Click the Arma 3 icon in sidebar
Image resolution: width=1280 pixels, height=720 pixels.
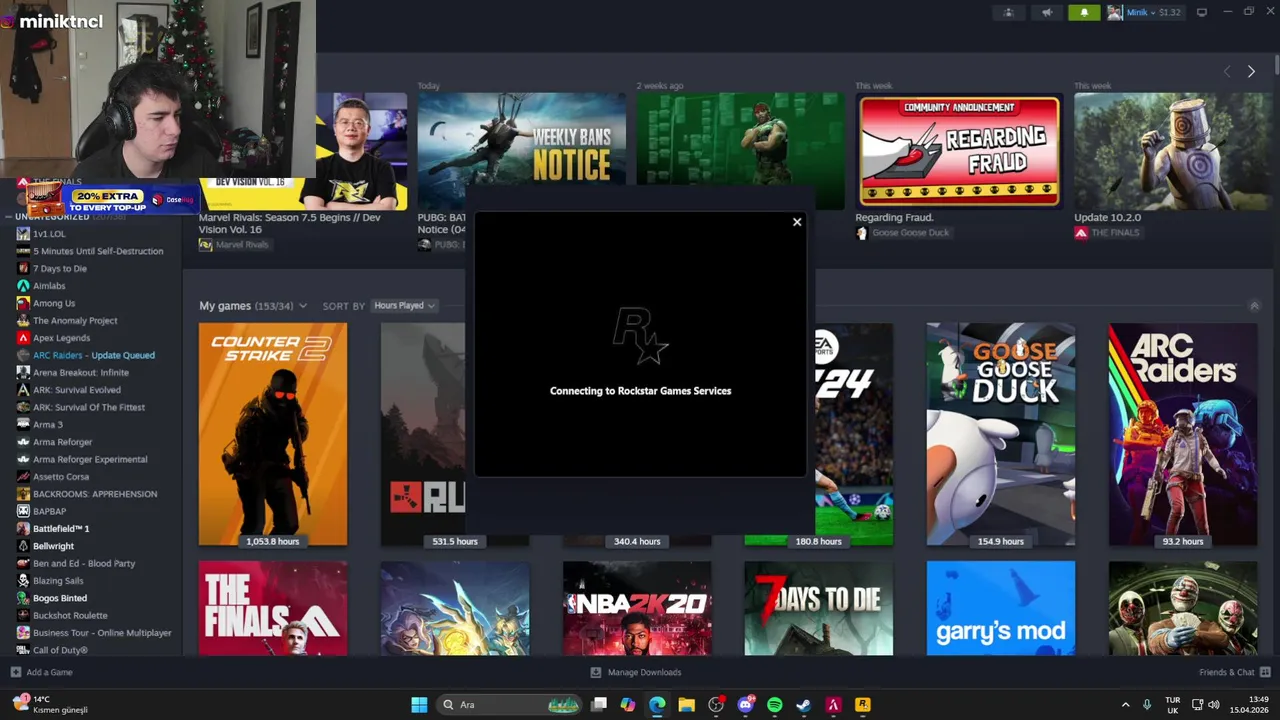(x=23, y=424)
